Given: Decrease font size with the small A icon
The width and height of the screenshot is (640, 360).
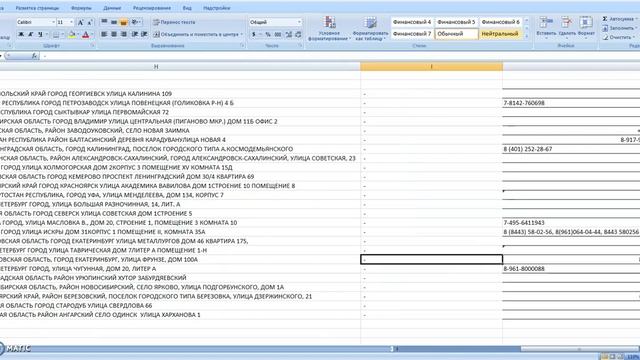Looking at the screenshot, I should 89,22.
